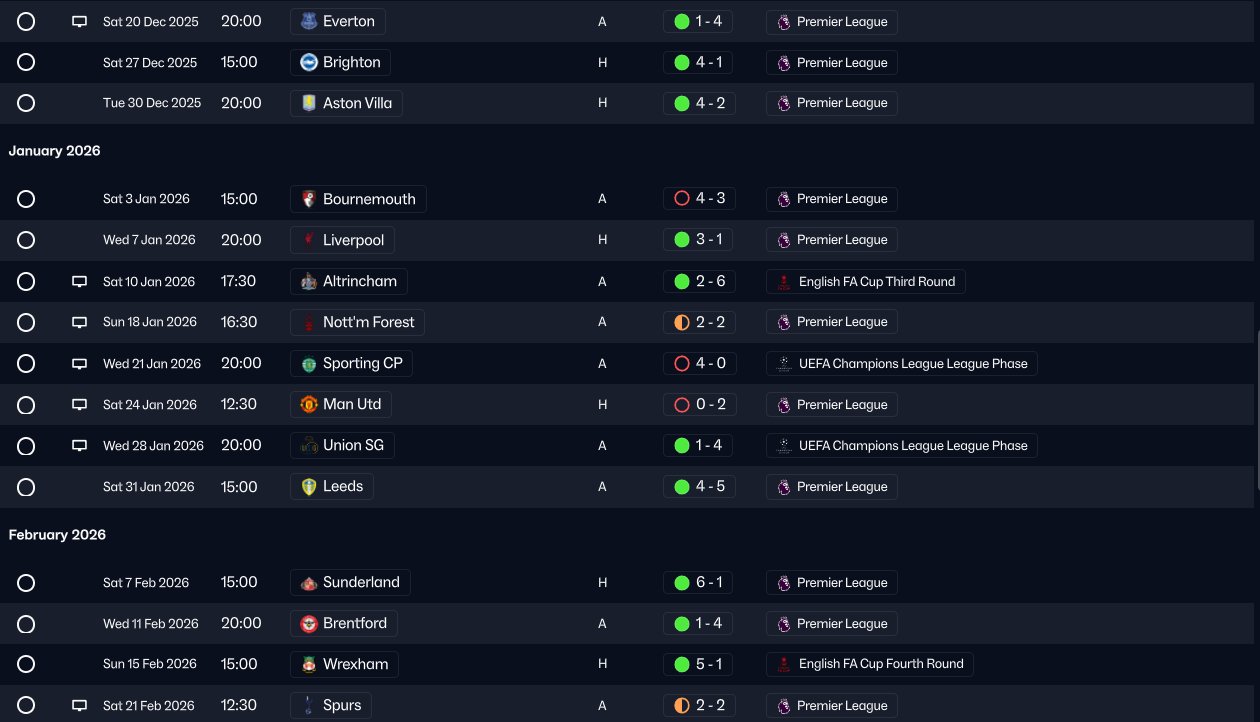Viewport: 1260px width, 722px height.
Task: Open English FA Cup Third Round competition
Action: (x=866, y=282)
